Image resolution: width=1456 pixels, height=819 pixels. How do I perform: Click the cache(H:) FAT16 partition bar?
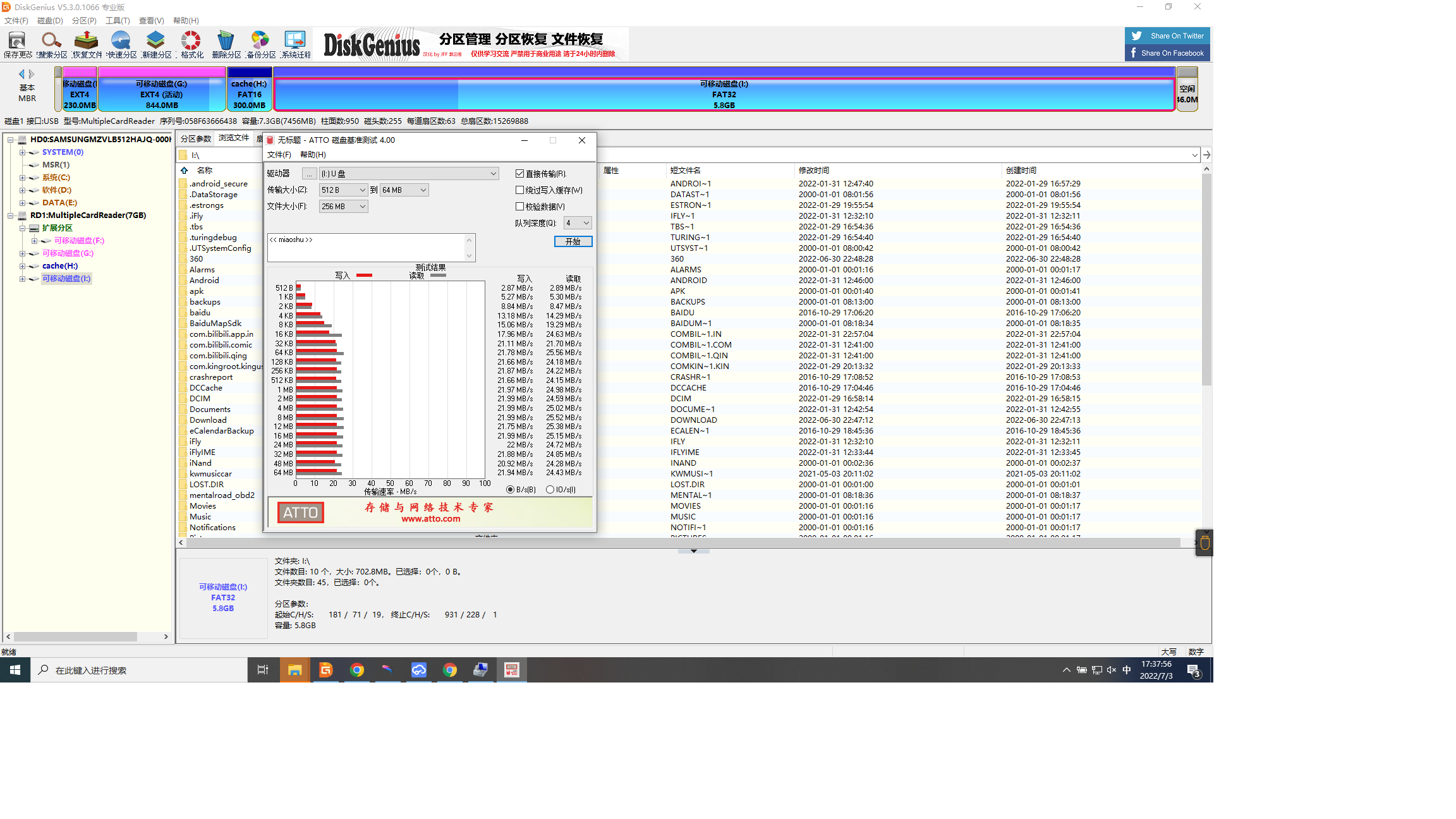point(249,94)
